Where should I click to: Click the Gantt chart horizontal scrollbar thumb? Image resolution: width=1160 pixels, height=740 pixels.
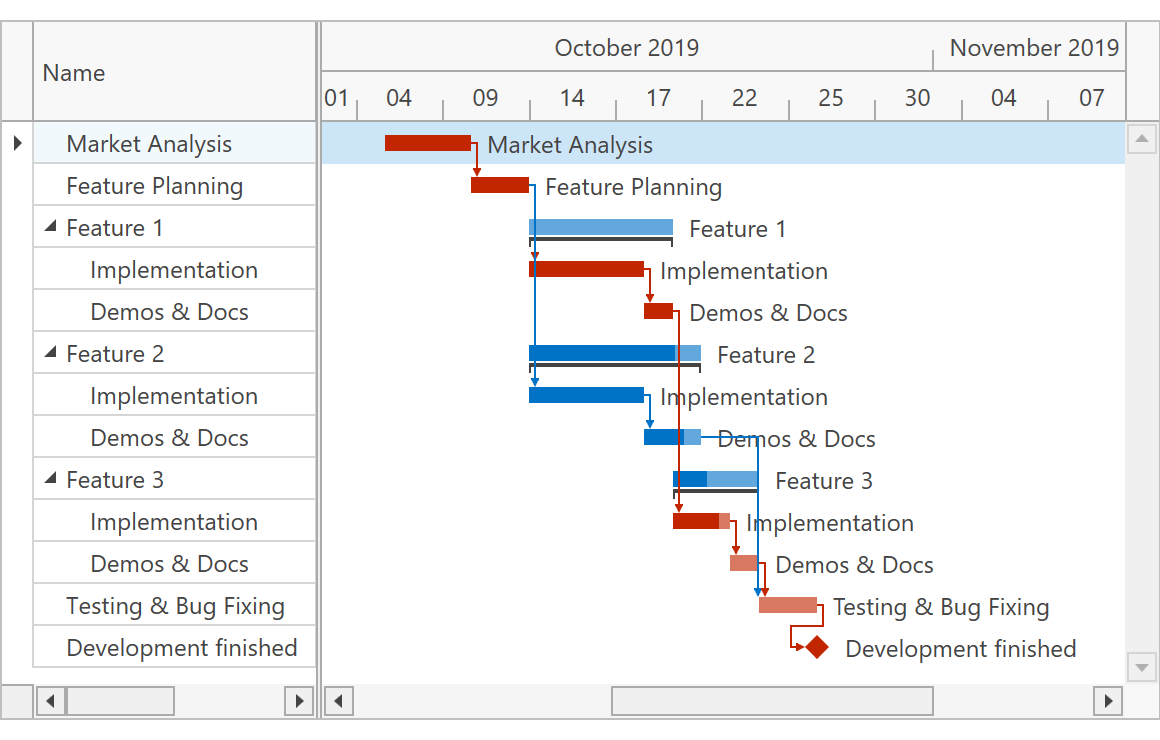point(772,701)
